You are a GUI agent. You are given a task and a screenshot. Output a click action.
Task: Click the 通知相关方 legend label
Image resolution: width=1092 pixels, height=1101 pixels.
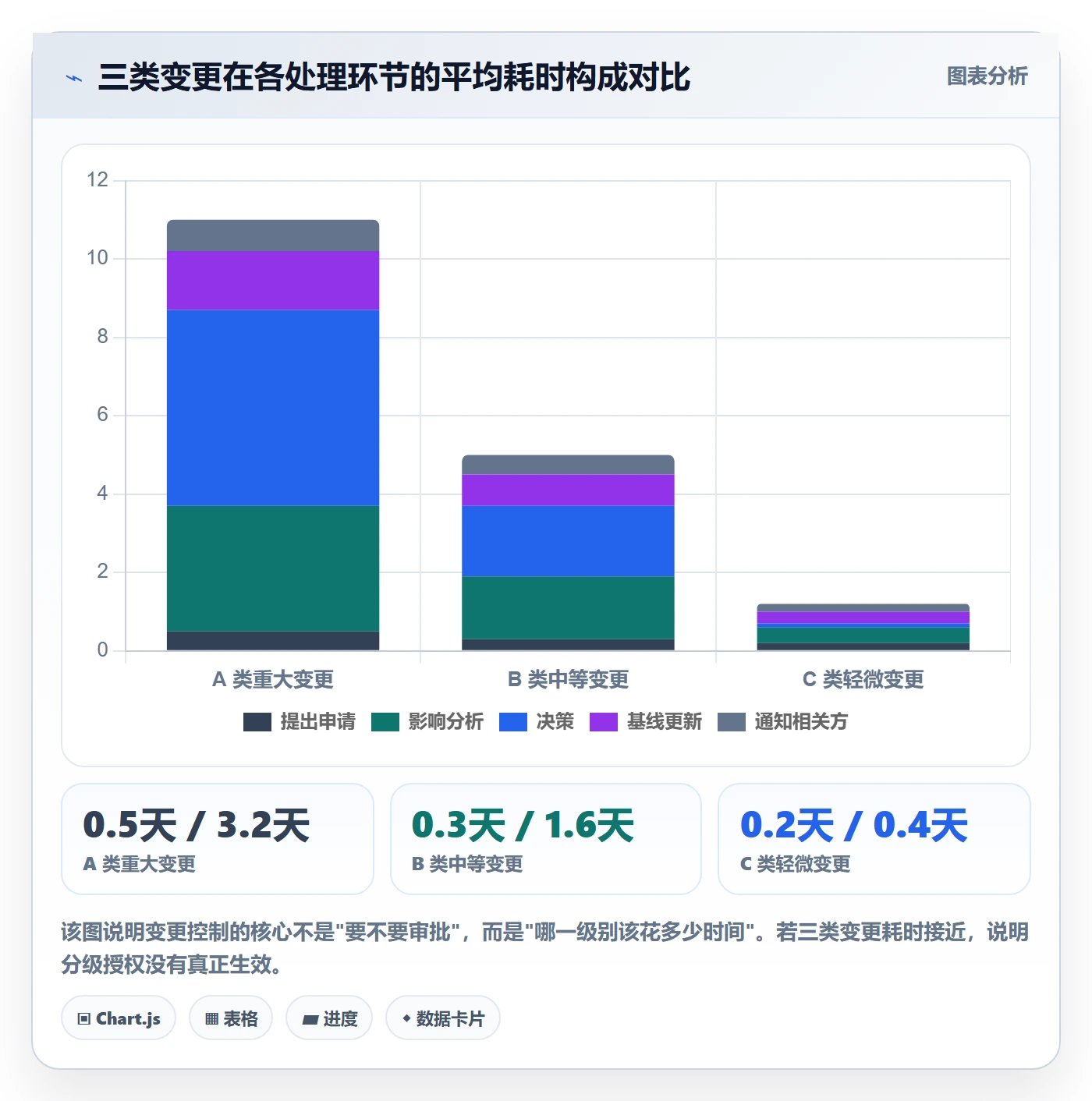pyautogui.click(x=801, y=722)
